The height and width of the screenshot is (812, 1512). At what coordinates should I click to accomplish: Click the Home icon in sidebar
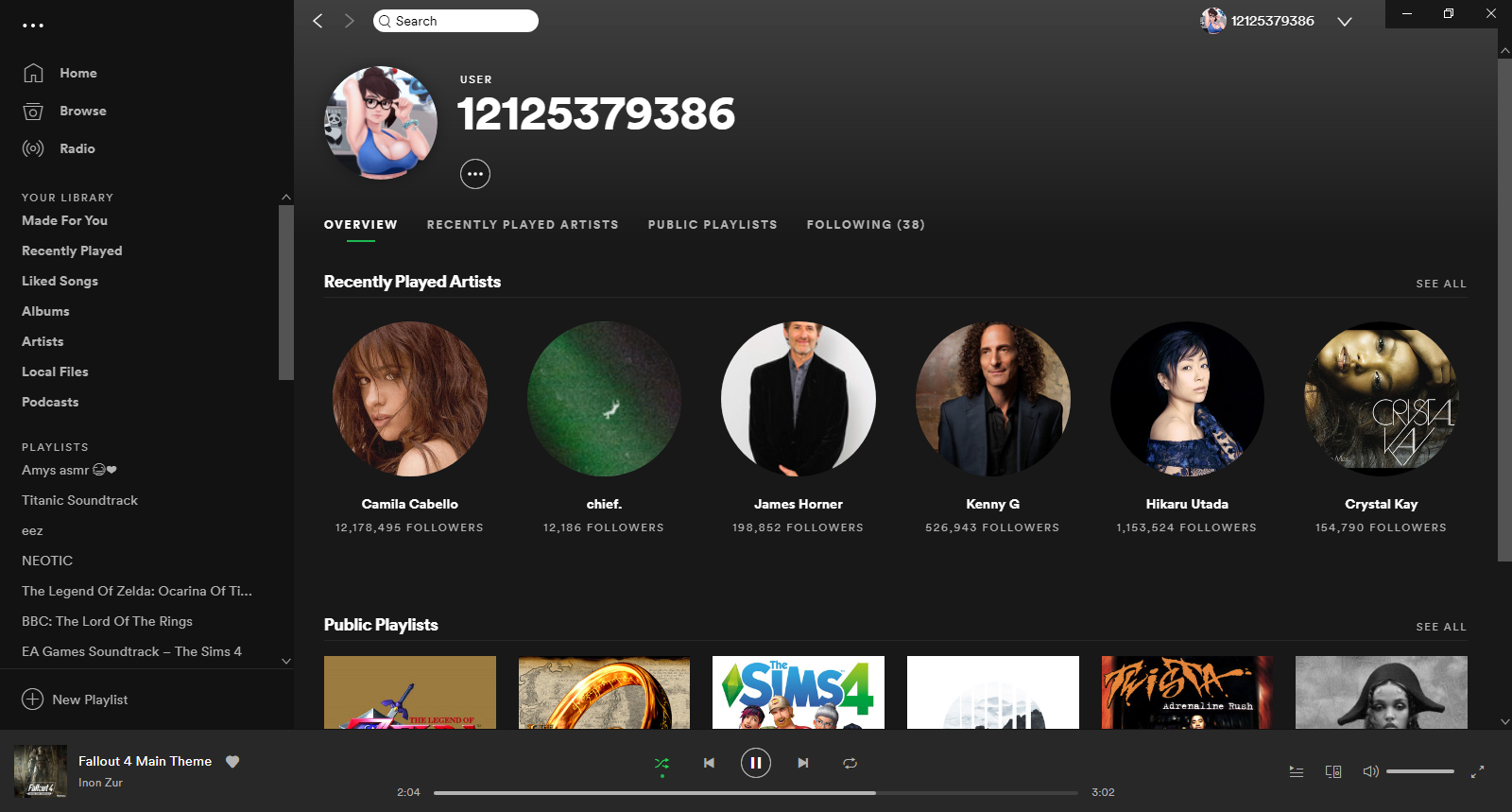click(33, 73)
